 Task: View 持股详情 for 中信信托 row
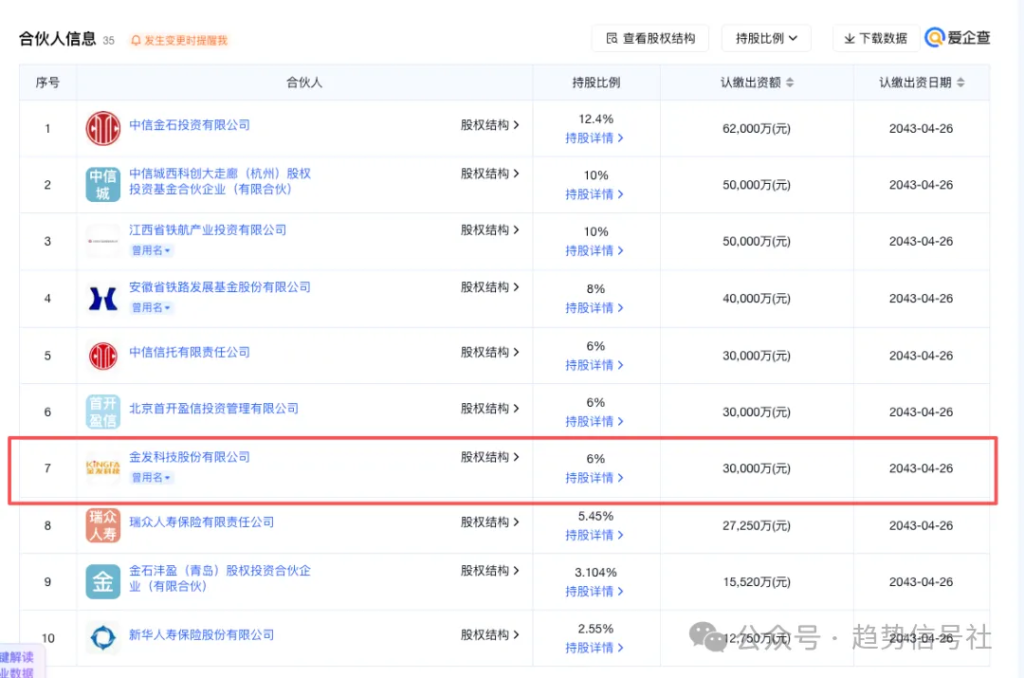[594, 364]
